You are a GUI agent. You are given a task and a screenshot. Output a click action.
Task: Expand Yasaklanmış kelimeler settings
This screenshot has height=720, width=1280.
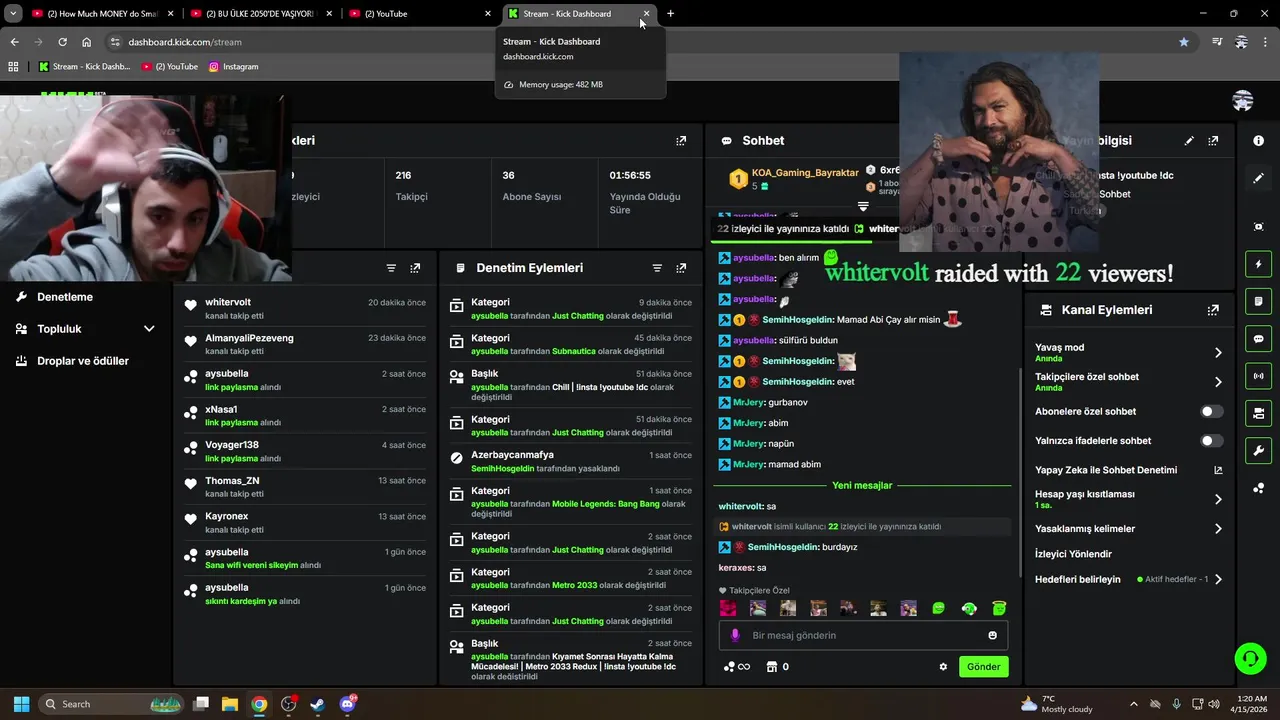1218,529
